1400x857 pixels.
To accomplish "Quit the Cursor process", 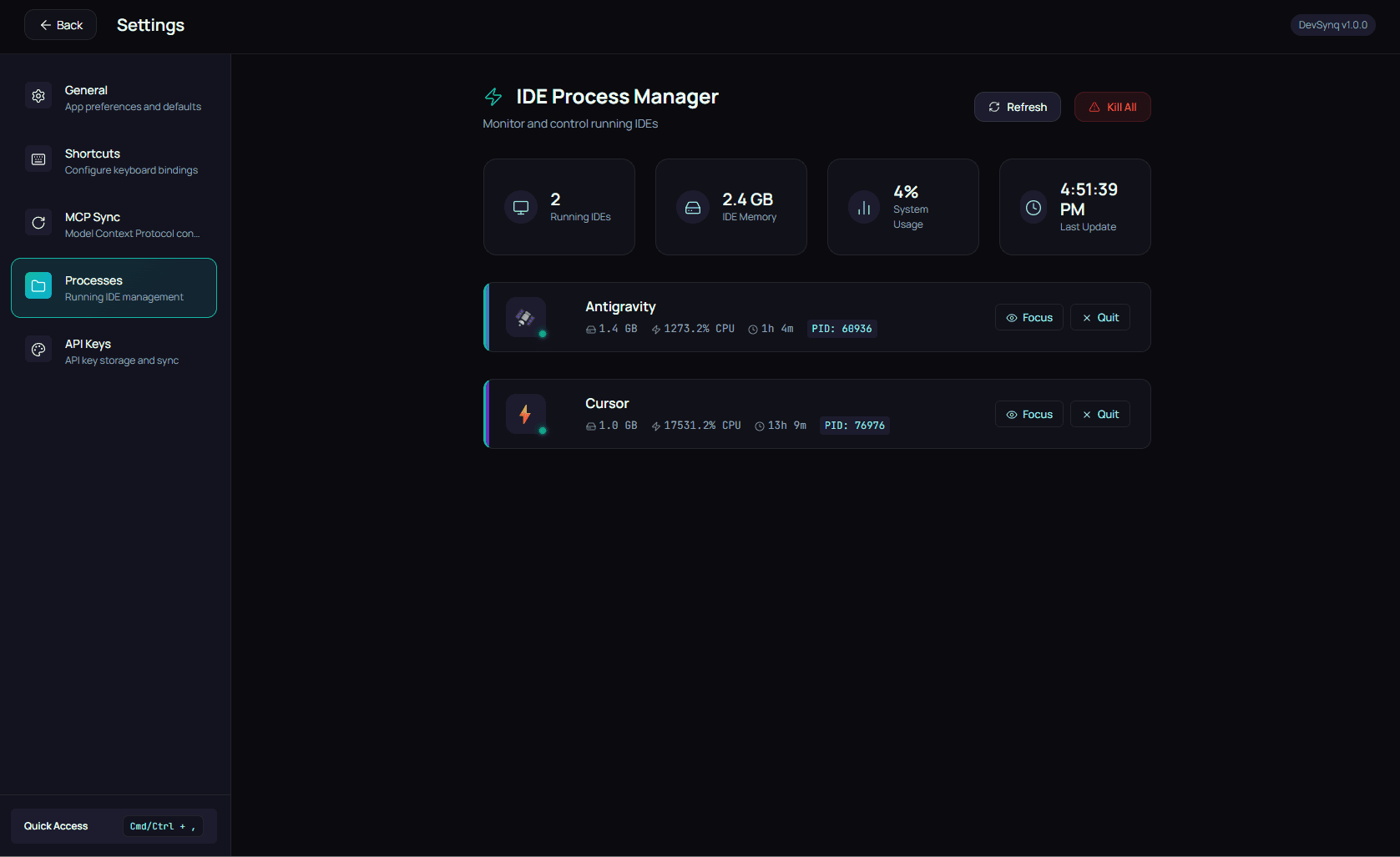I will 1099,414.
